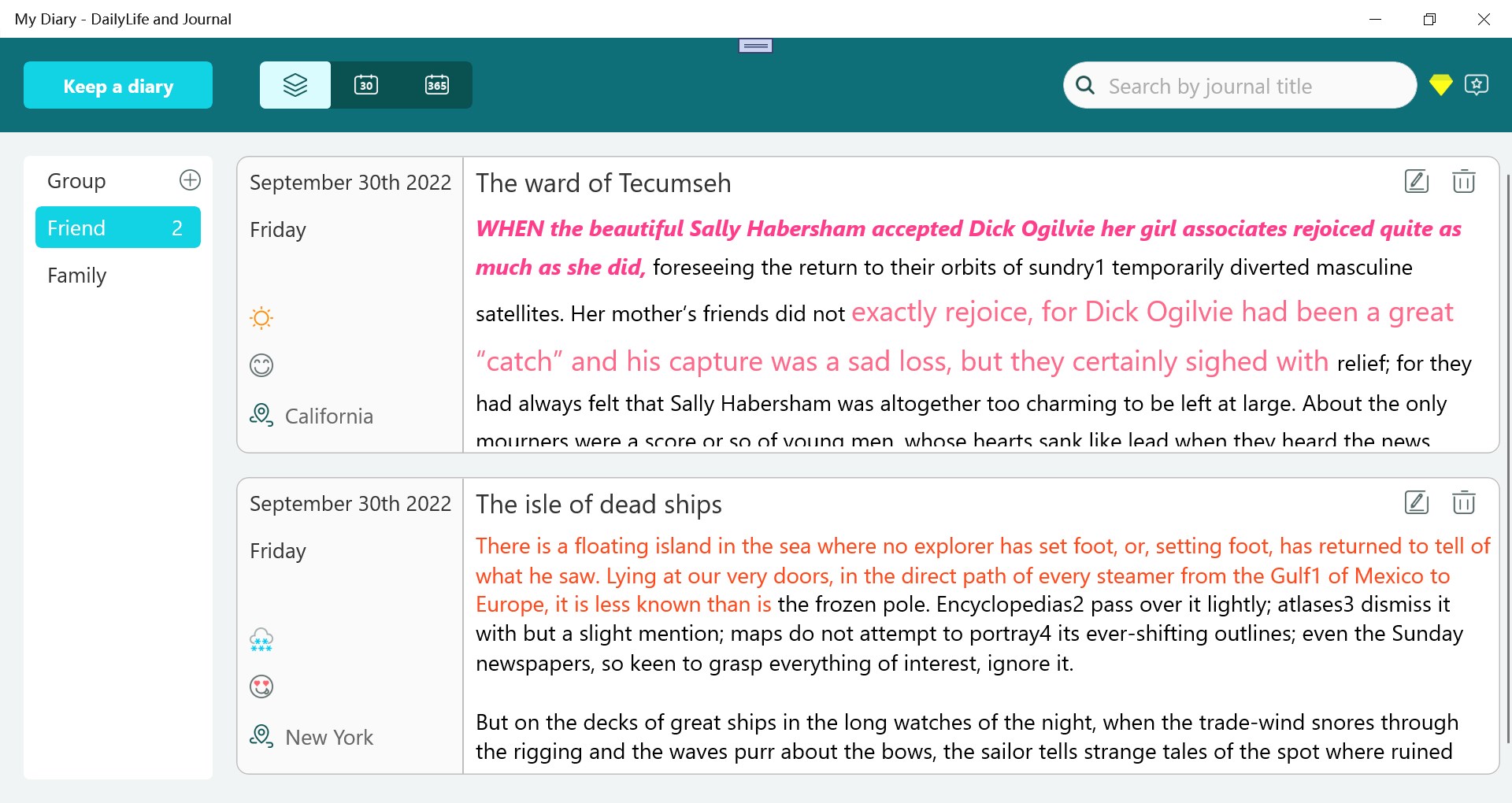Expand the Group section header

pyautogui.click(x=76, y=180)
